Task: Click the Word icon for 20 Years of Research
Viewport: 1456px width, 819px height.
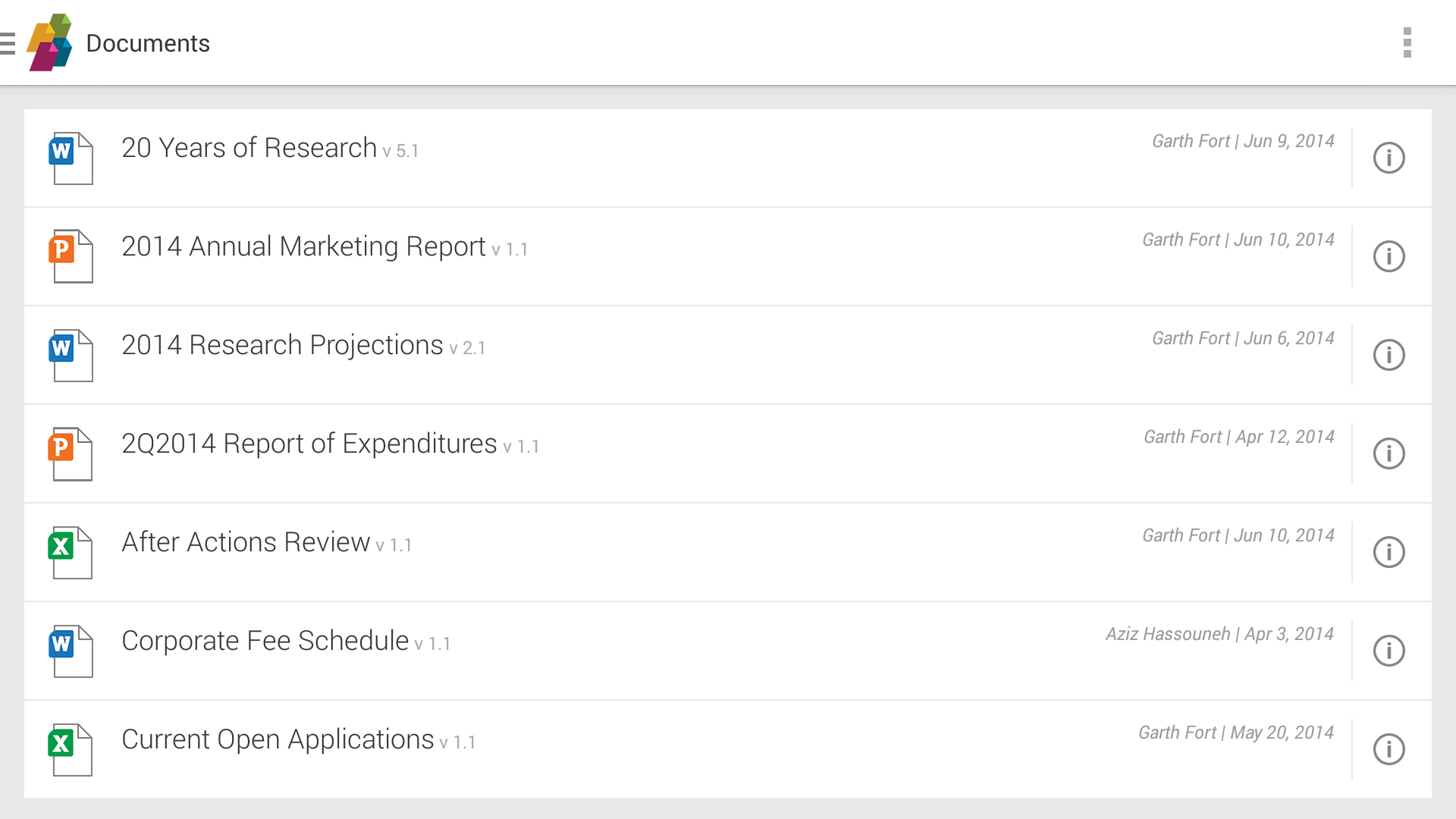Action: pos(72,158)
